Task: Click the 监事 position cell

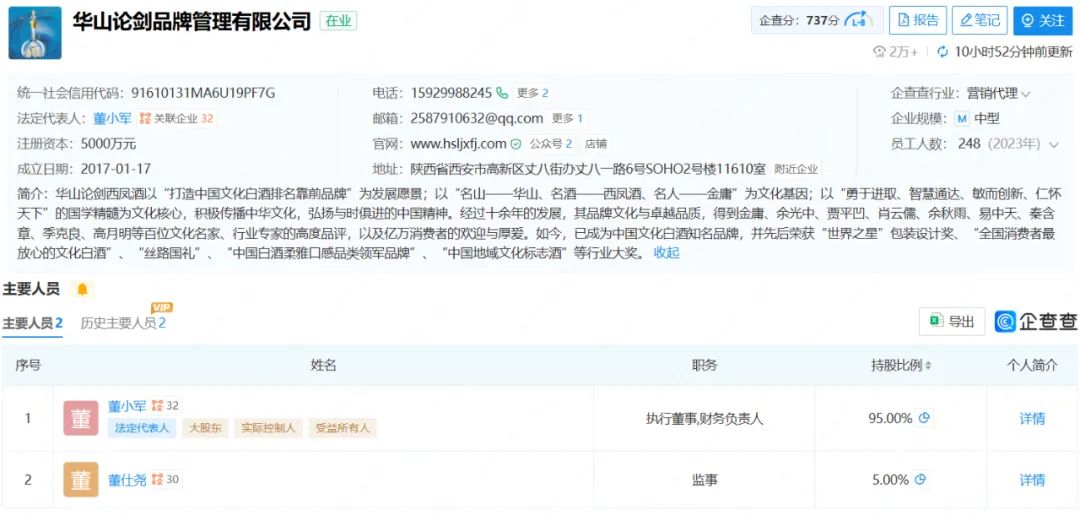Action: pyautogui.click(x=704, y=480)
